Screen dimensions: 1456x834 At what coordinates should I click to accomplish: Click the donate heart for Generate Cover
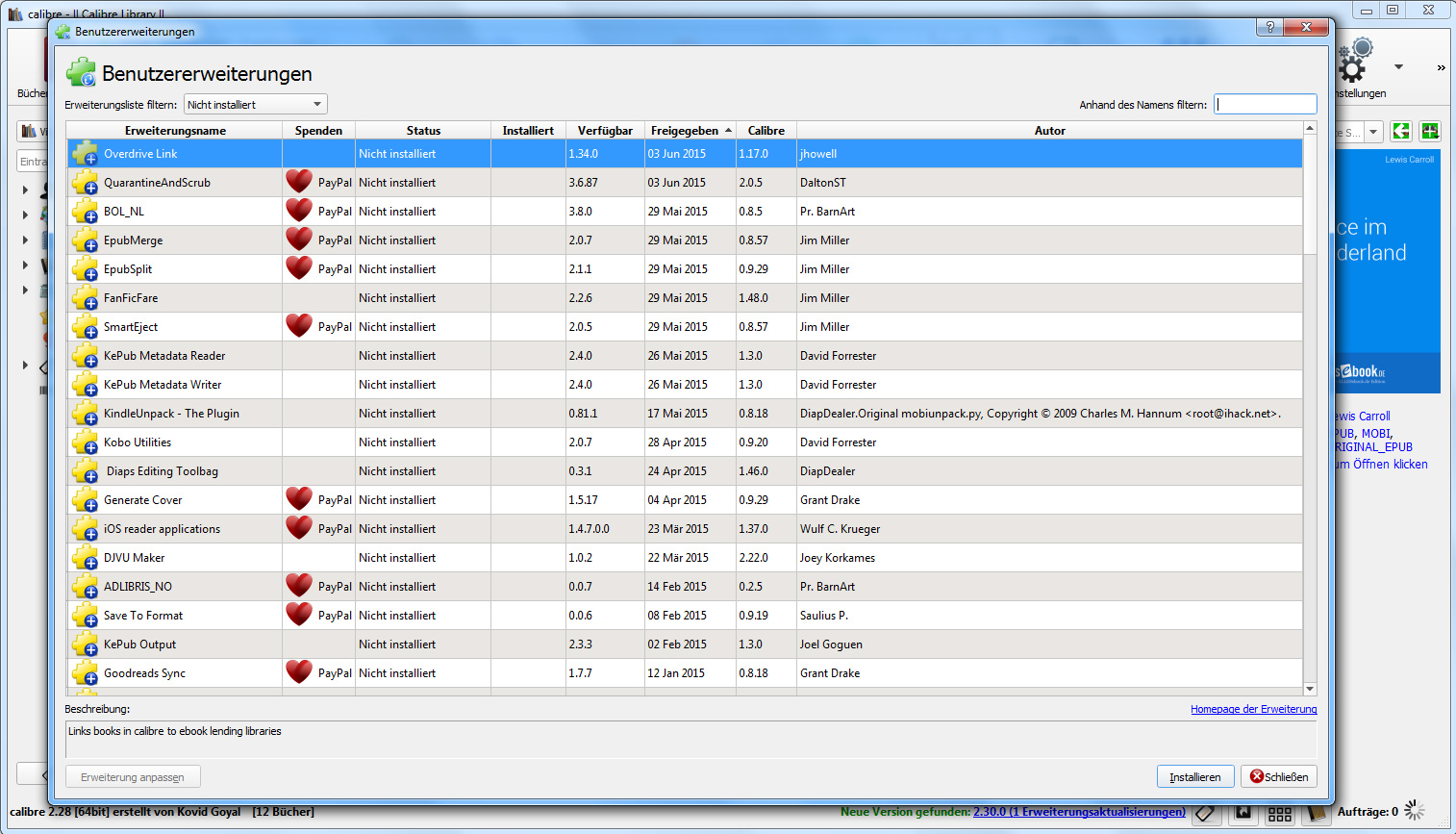(299, 498)
